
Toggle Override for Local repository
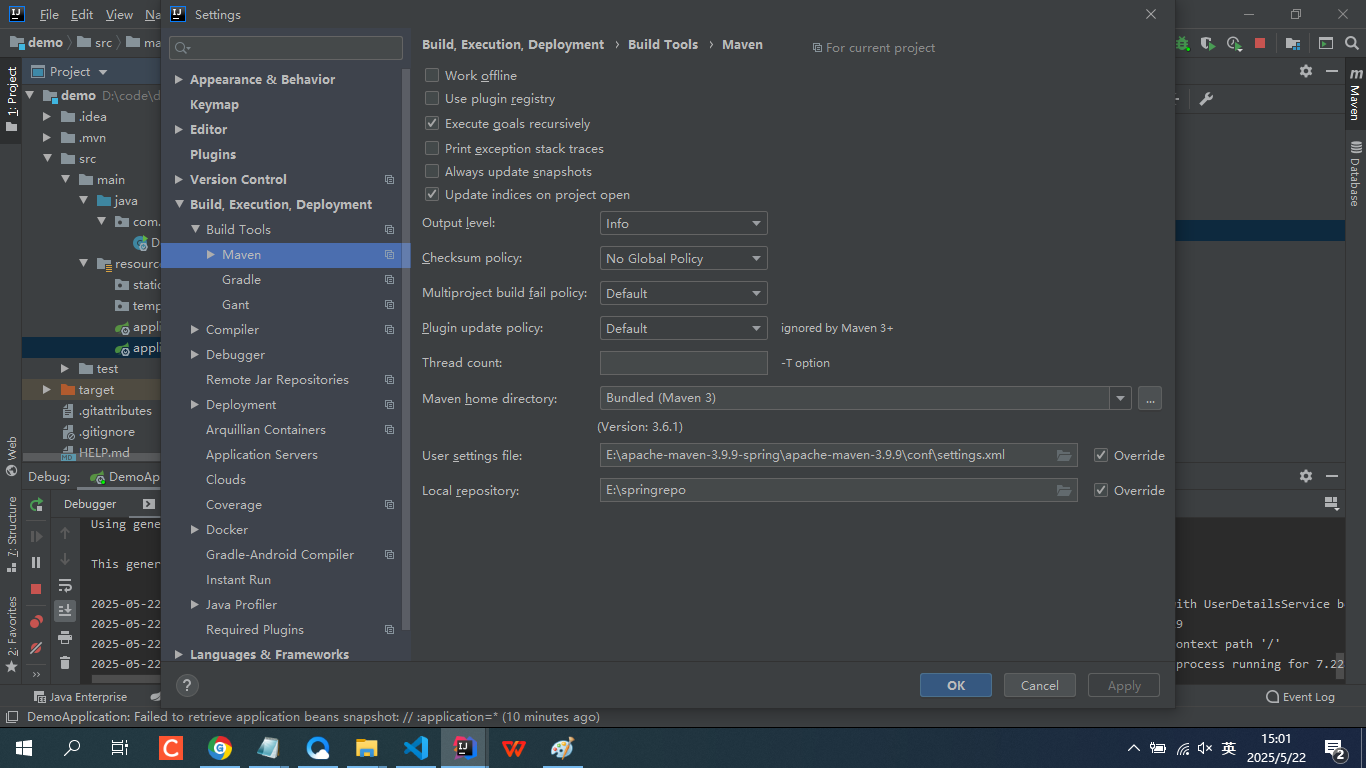click(x=1101, y=490)
